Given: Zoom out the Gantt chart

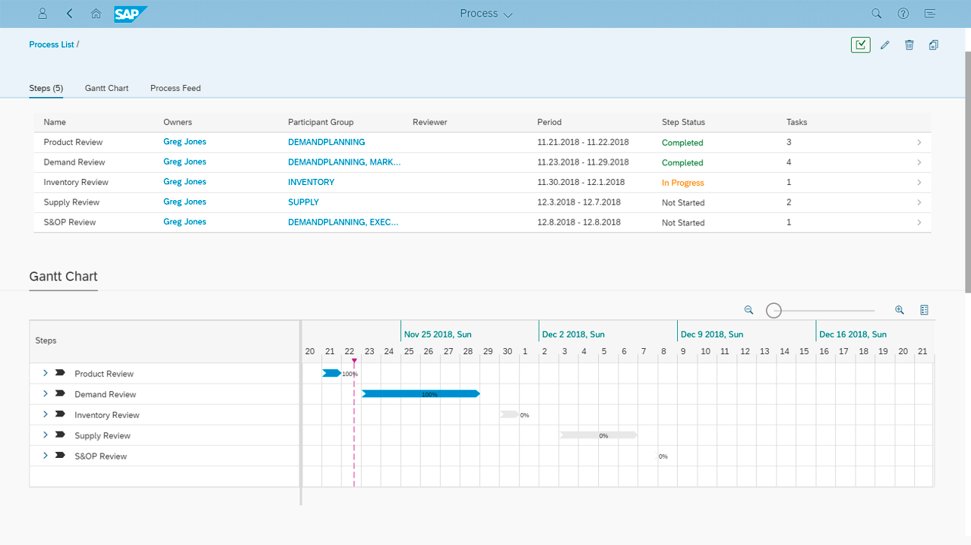Looking at the screenshot, I should click(749, 310).
